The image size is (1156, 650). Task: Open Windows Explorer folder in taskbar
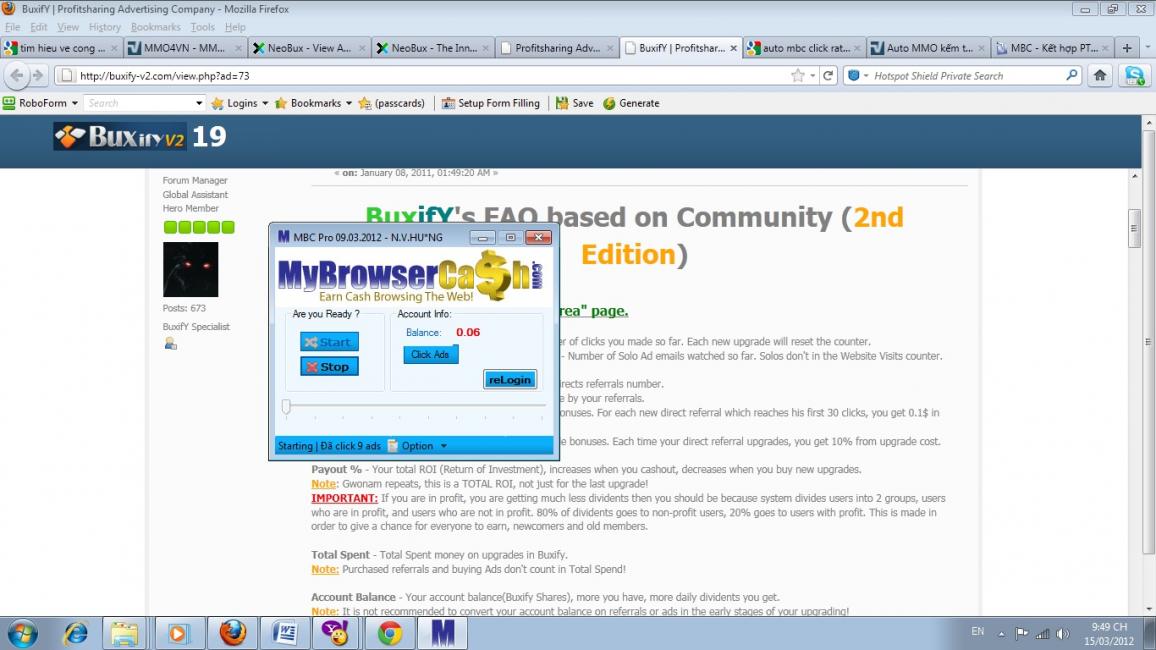tap(125, 633)
